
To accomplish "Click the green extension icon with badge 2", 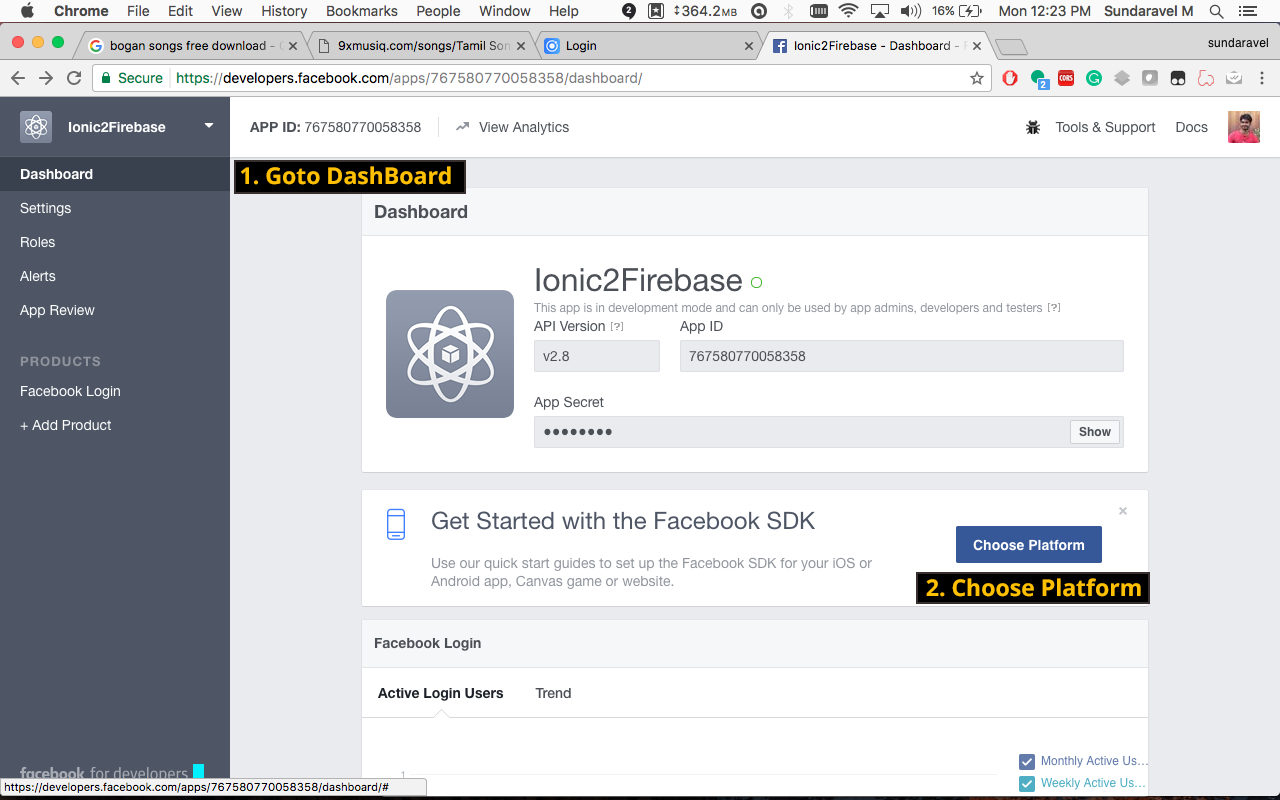I will (x=1039, y=79).
